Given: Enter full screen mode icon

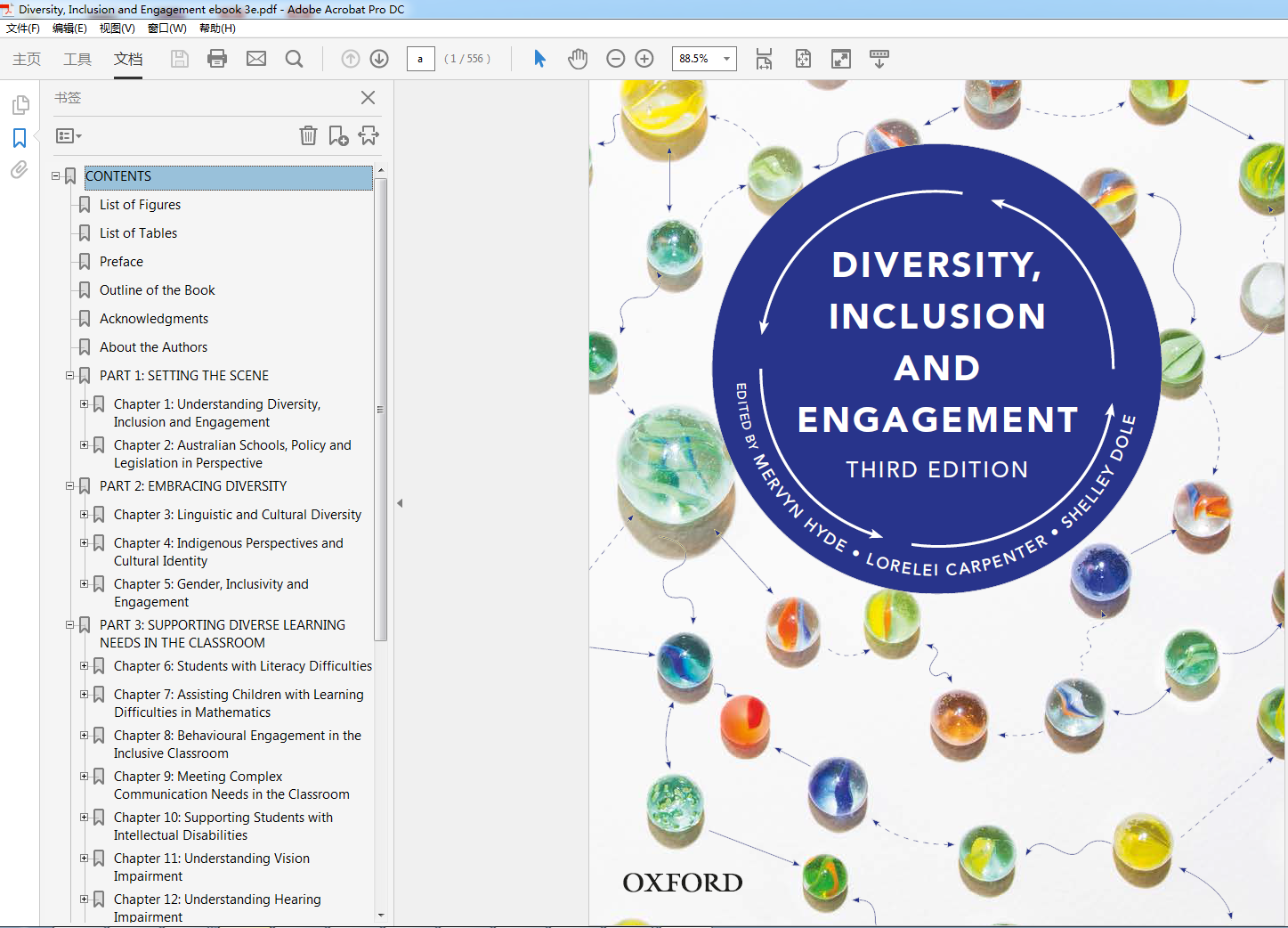Looking at the screenshot, I should pos(840,59).
